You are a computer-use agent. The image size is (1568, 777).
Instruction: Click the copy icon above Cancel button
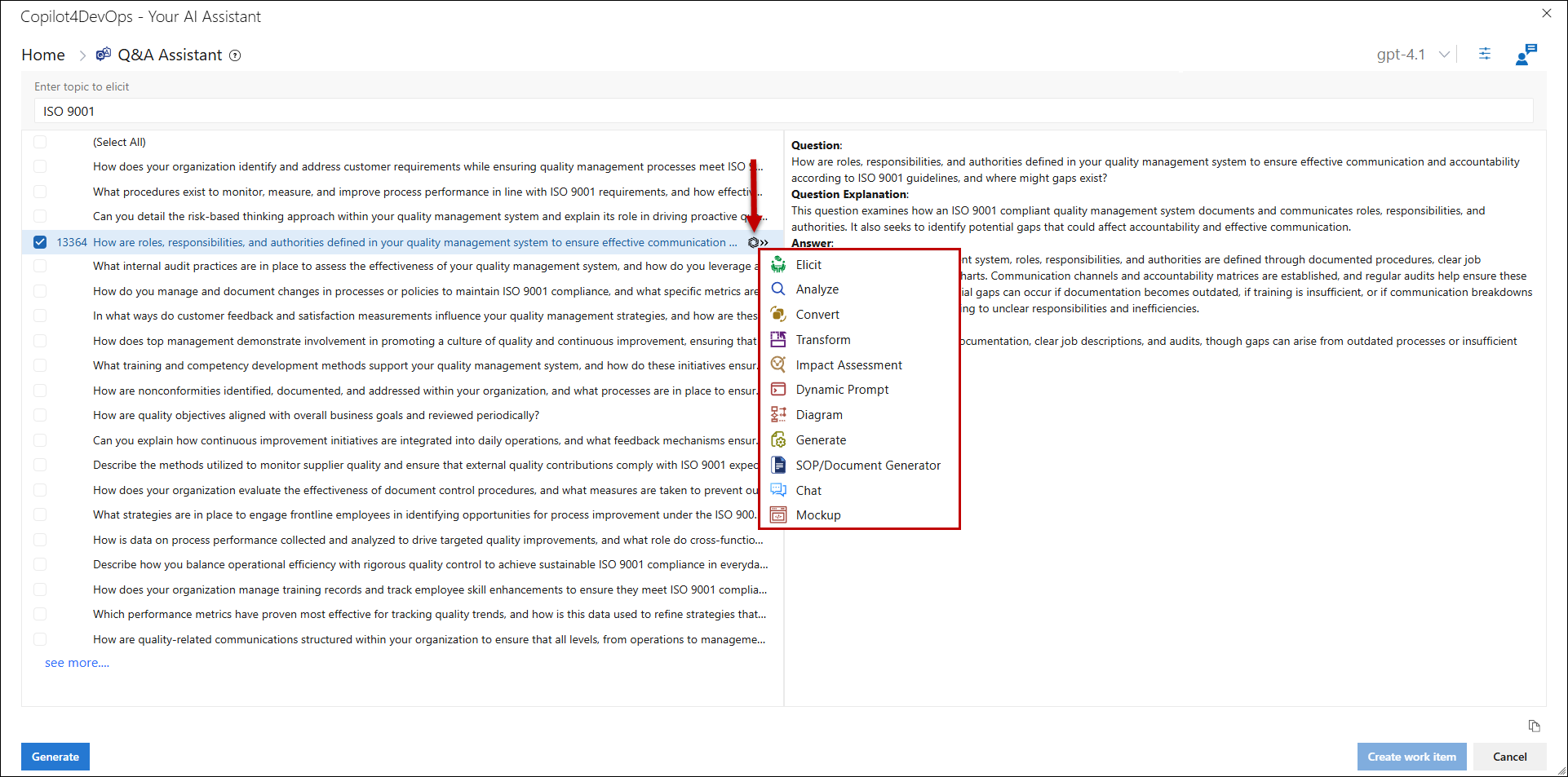tap(1534, 726)
